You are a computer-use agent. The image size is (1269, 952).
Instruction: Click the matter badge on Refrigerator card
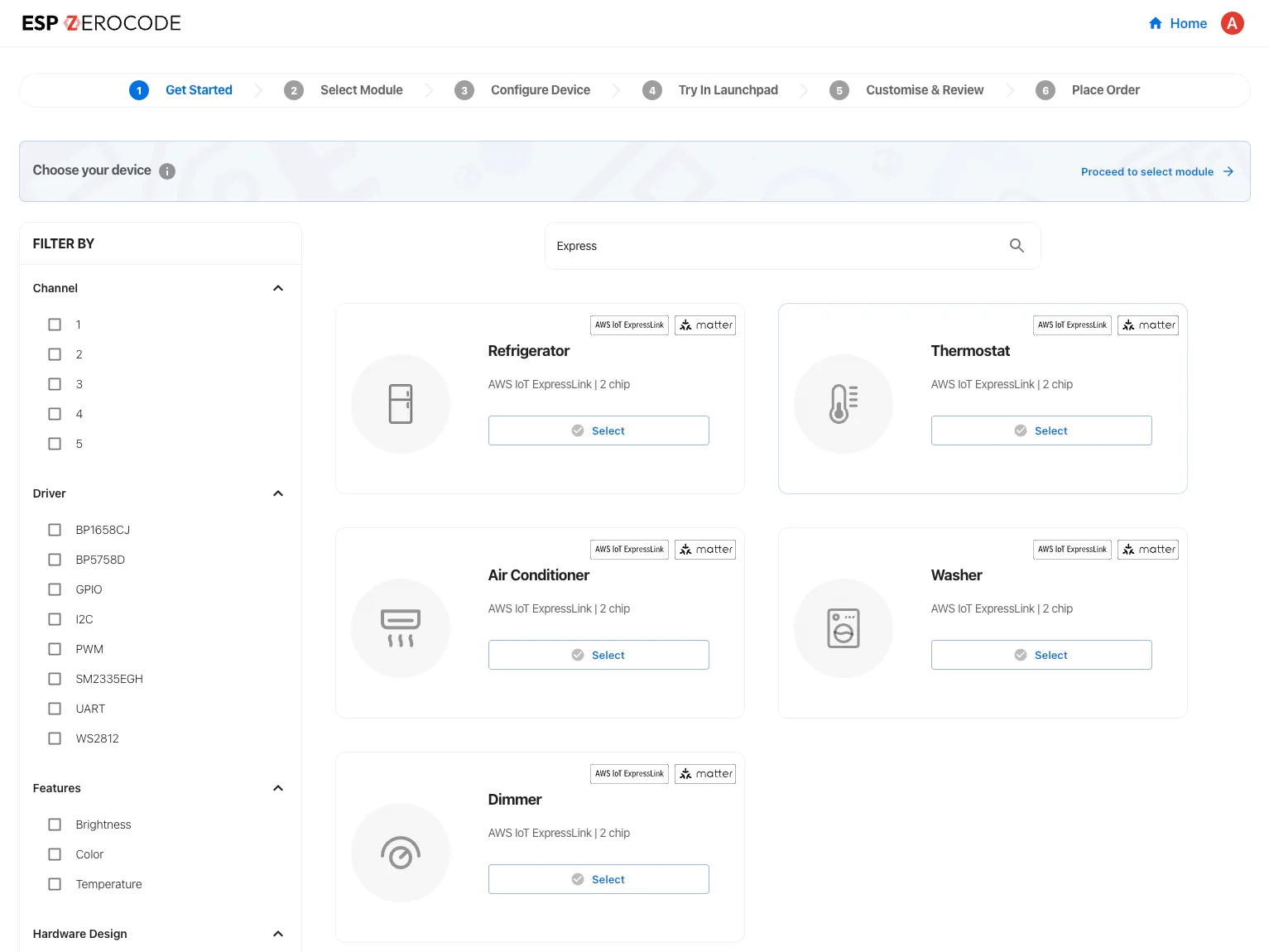click(x=705, y=325)
